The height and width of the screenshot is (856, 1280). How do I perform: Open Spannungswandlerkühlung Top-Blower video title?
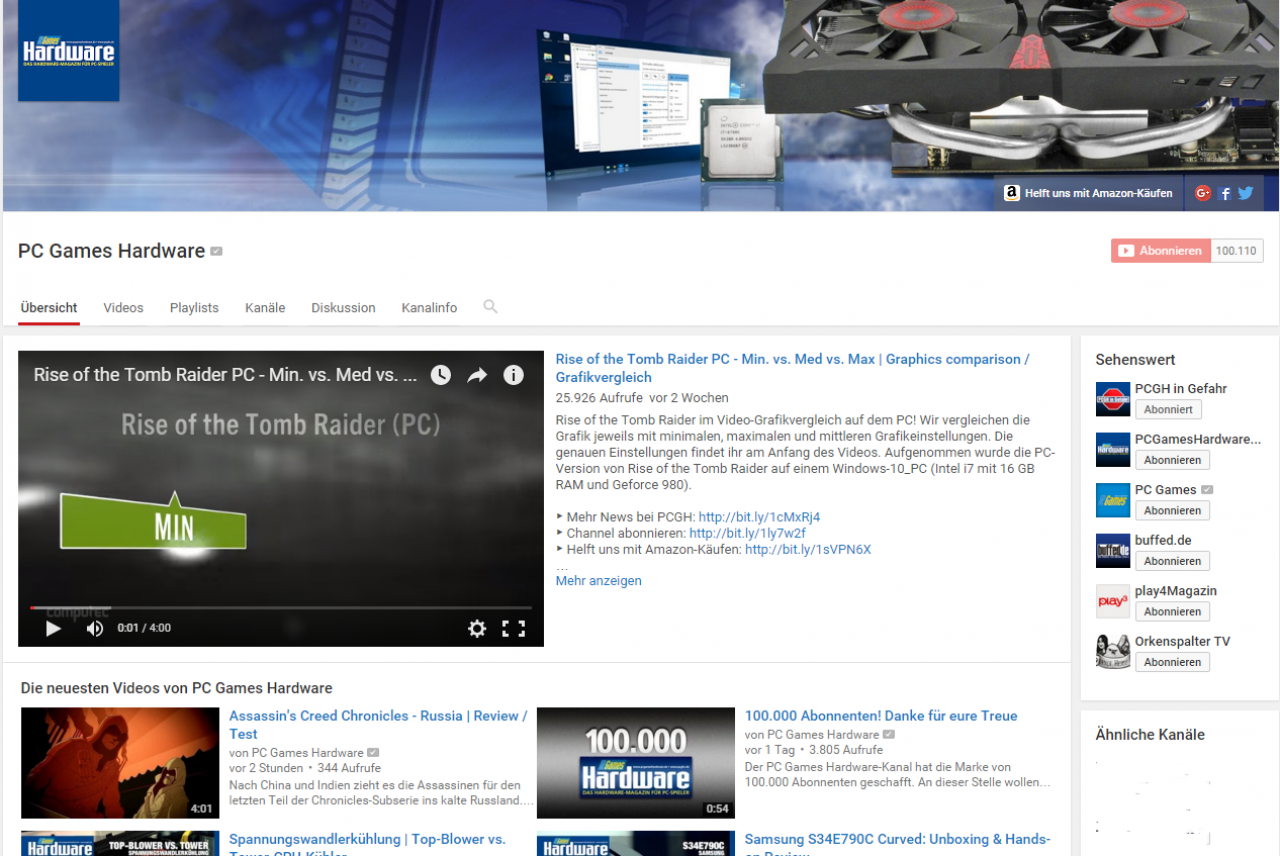367,844
